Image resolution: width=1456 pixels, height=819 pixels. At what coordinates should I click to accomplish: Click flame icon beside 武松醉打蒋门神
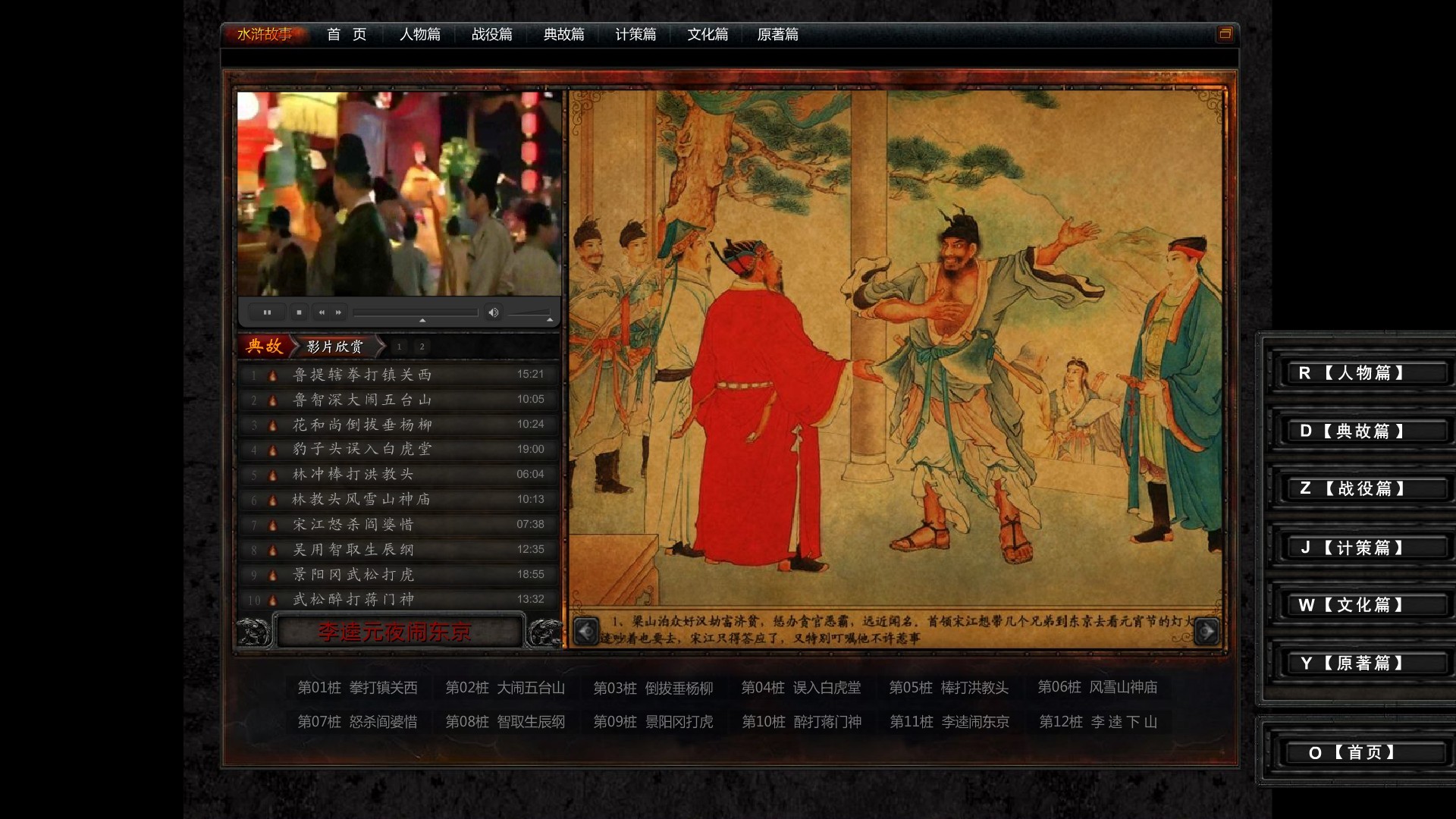click(x=273, y=600)
